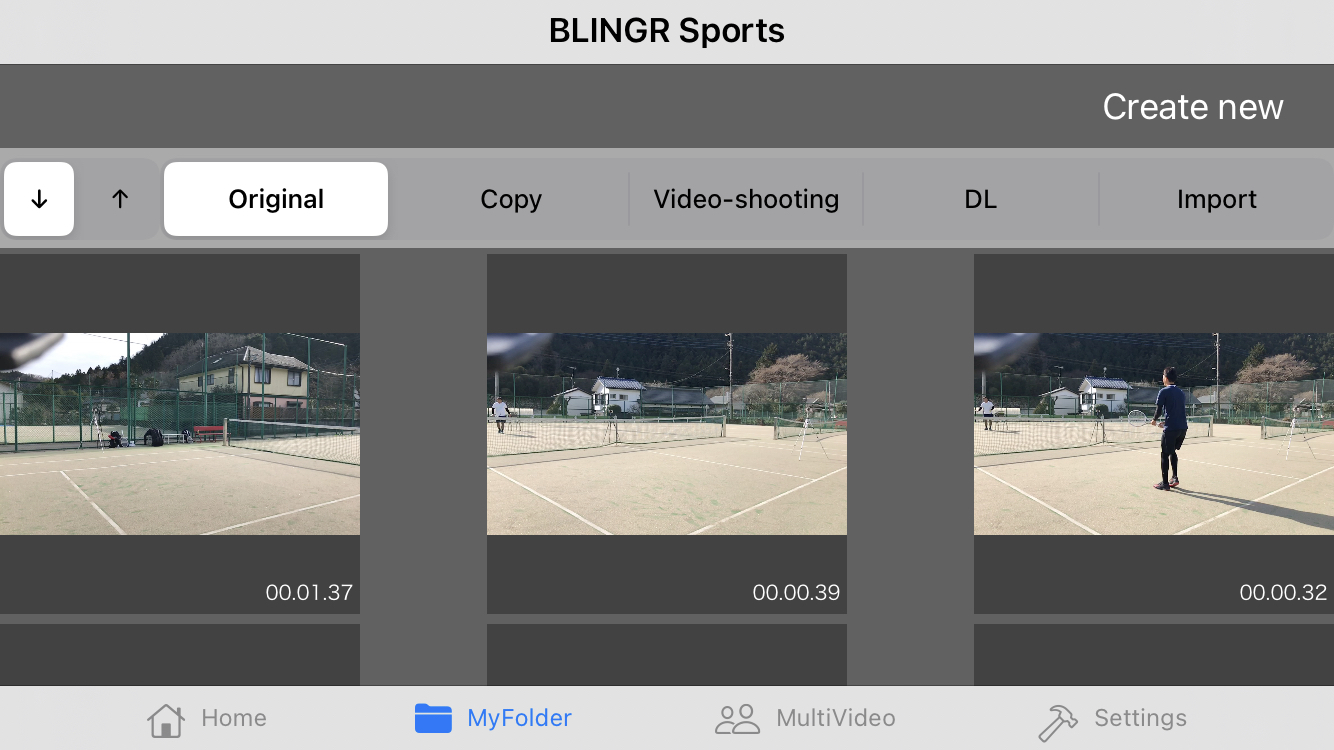1334x750 pixels.
Task: Tap the Create new button
Action: point(1193,107)
